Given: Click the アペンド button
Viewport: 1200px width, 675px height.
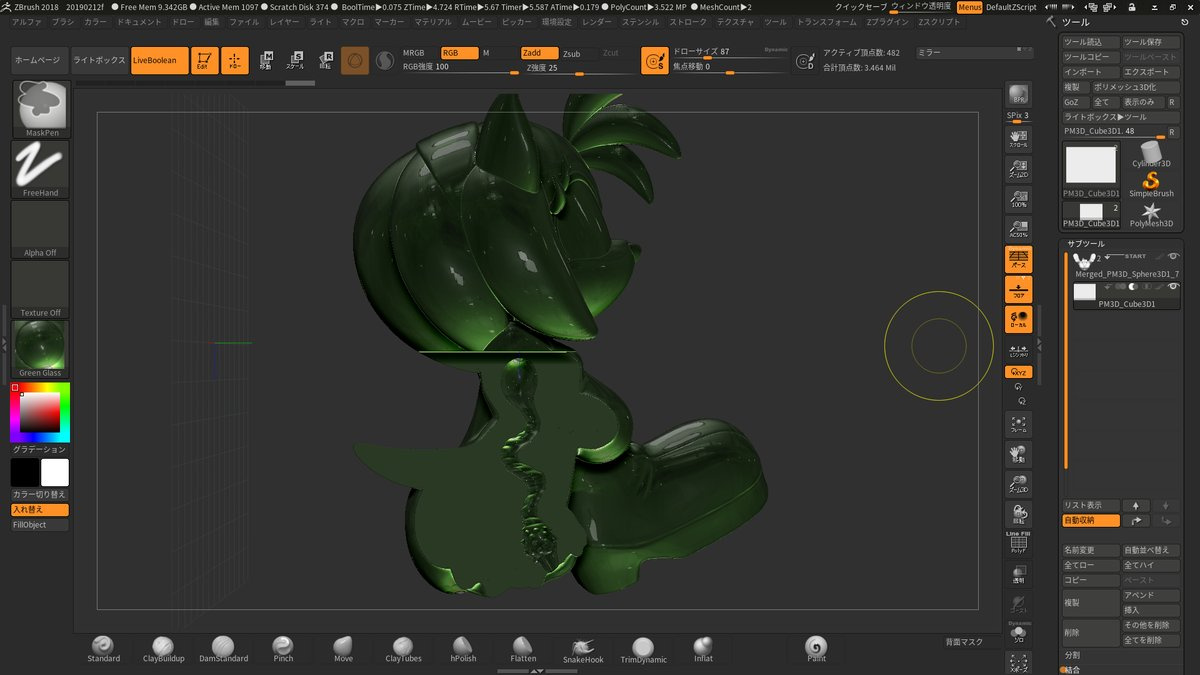Looking at the screenshot, I should click(1152, 595).
